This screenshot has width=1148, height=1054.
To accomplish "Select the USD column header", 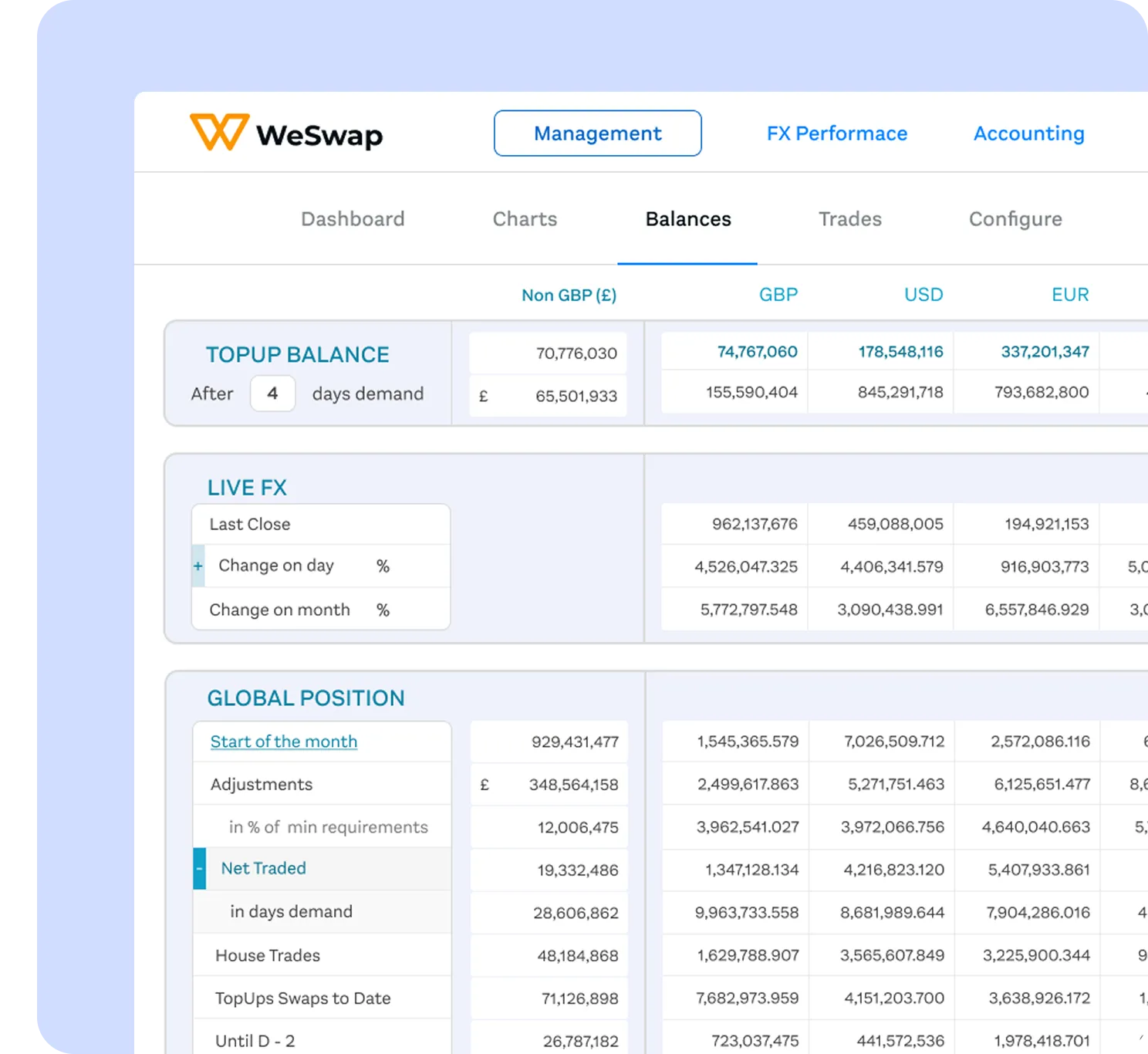I will (x=923, y=295).
